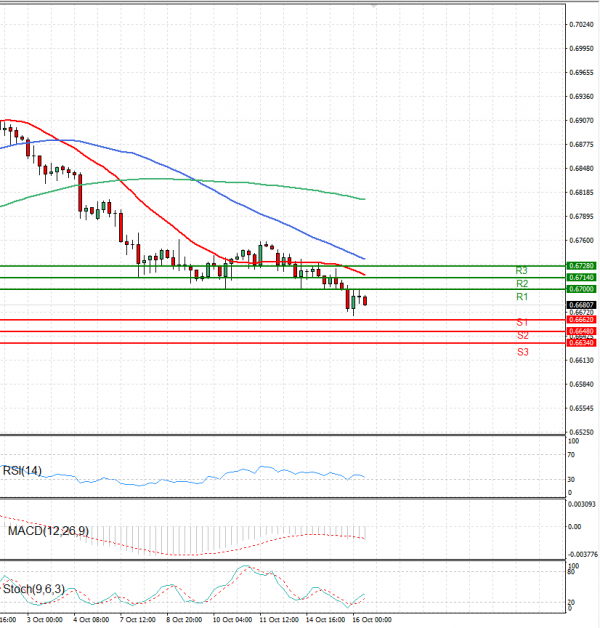Click the 0.69070 price axis value

point(582,121)
